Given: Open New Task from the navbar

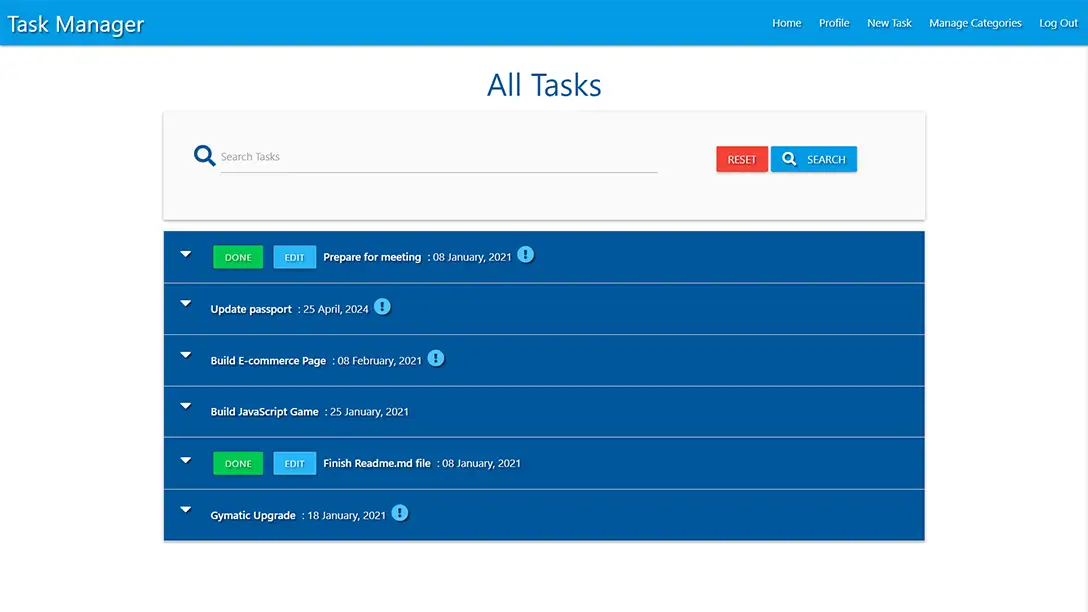Looking at the screenshot, I should tap(889, 23).
